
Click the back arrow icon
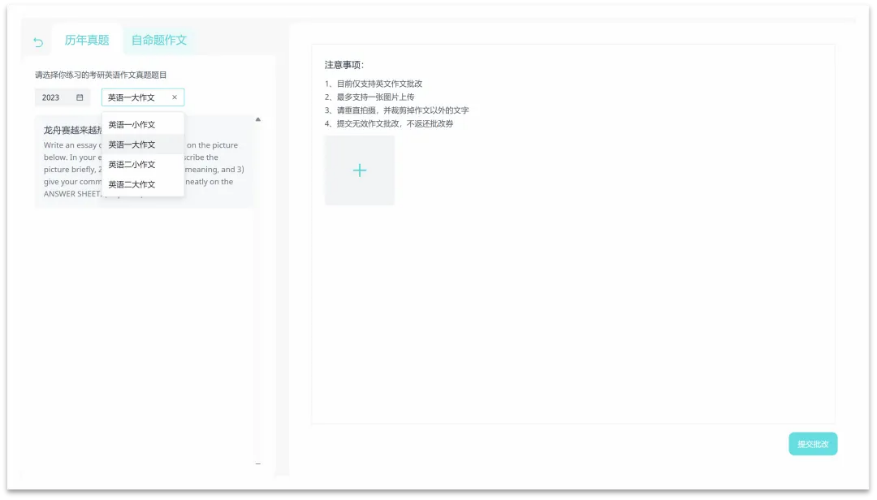[x=38, y=42]
